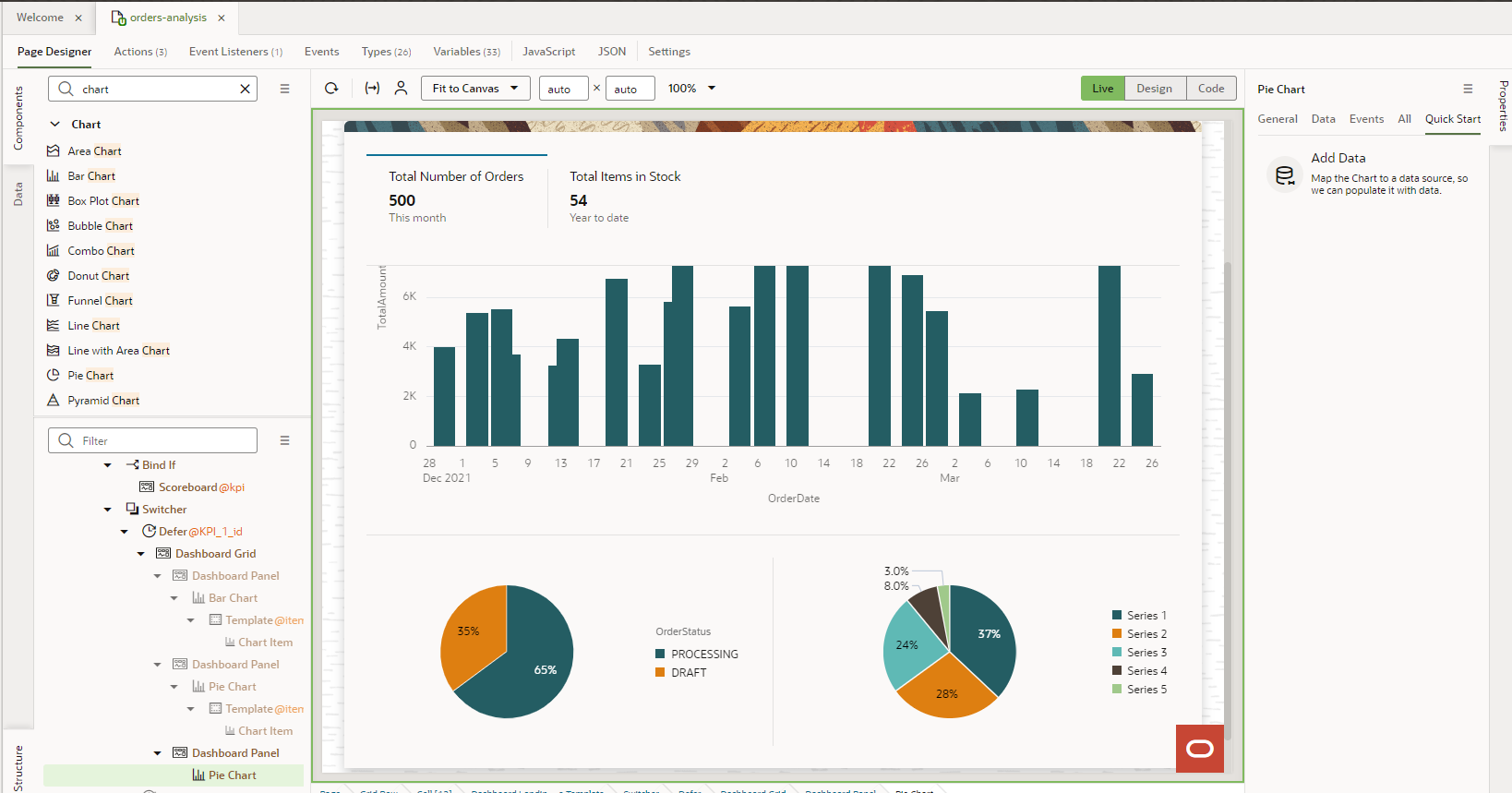Screen dimensions: 1512x793
Task: Open the 100% zoom dropdown
Action: [692, 89]
